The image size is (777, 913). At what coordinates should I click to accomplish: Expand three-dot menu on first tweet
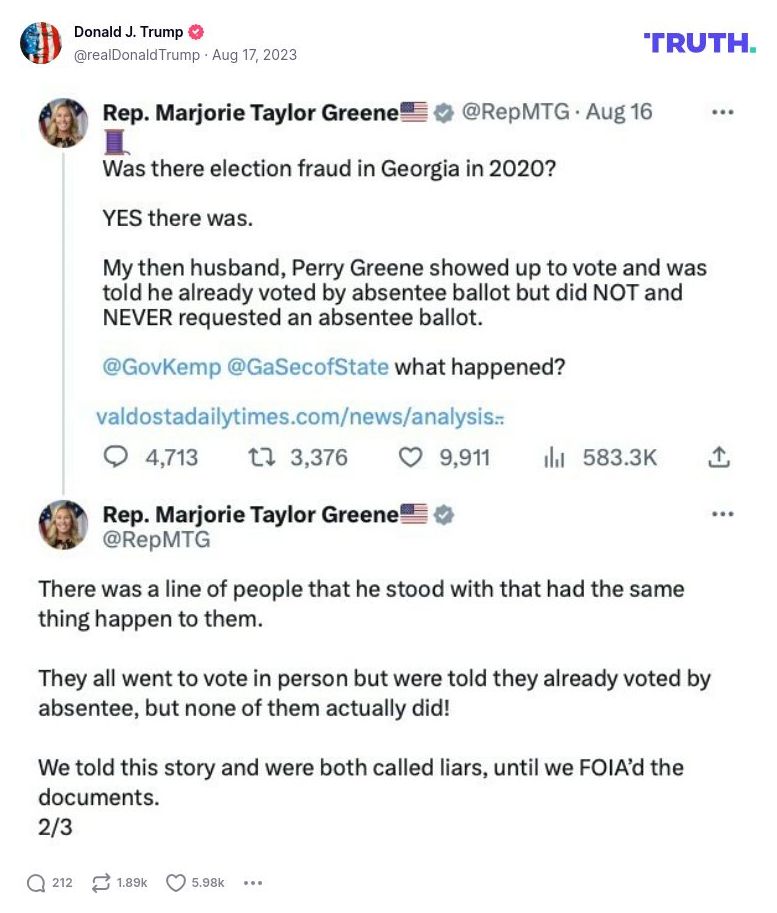click(x=722, y=112)
